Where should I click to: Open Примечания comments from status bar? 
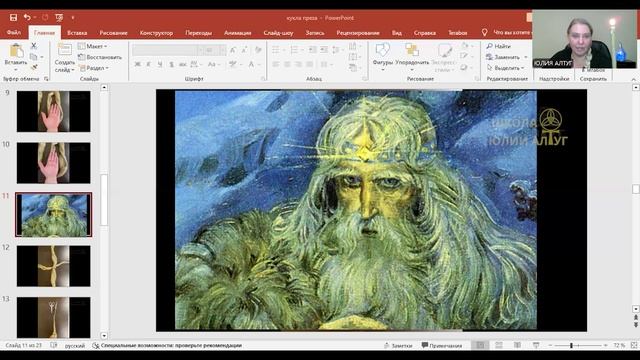point(442,345)
